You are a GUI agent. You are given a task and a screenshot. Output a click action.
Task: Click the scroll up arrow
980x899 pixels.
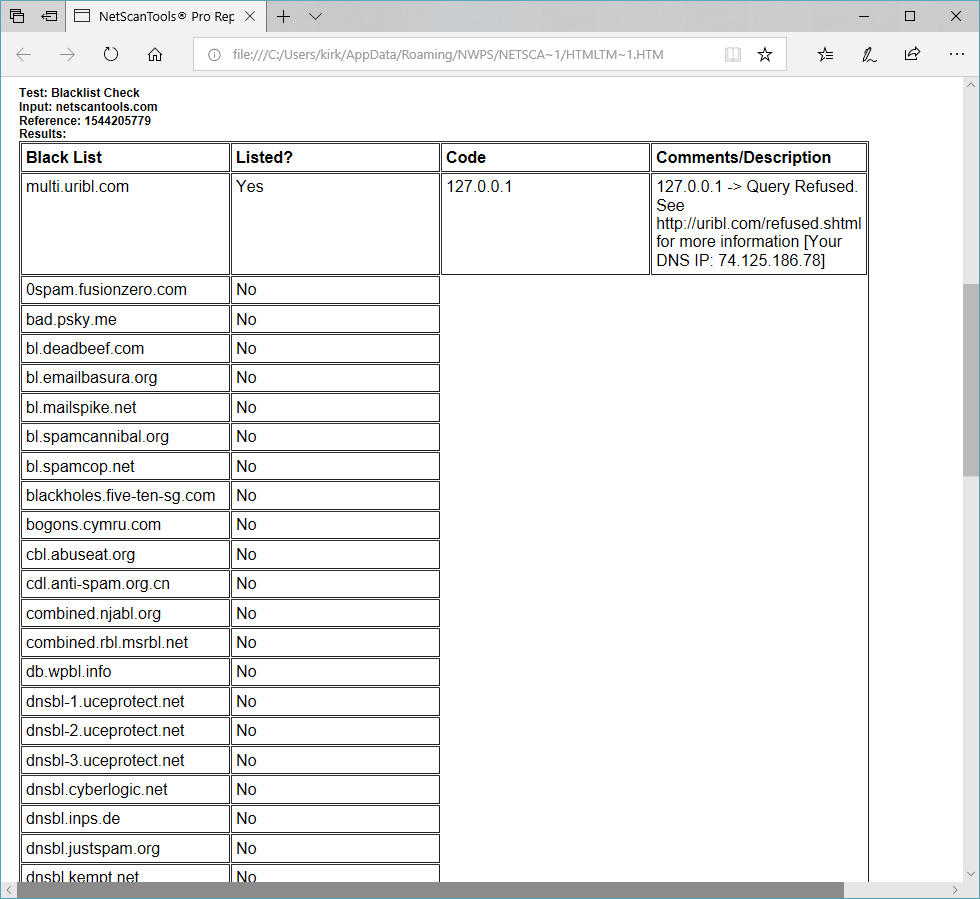[971, 84]
